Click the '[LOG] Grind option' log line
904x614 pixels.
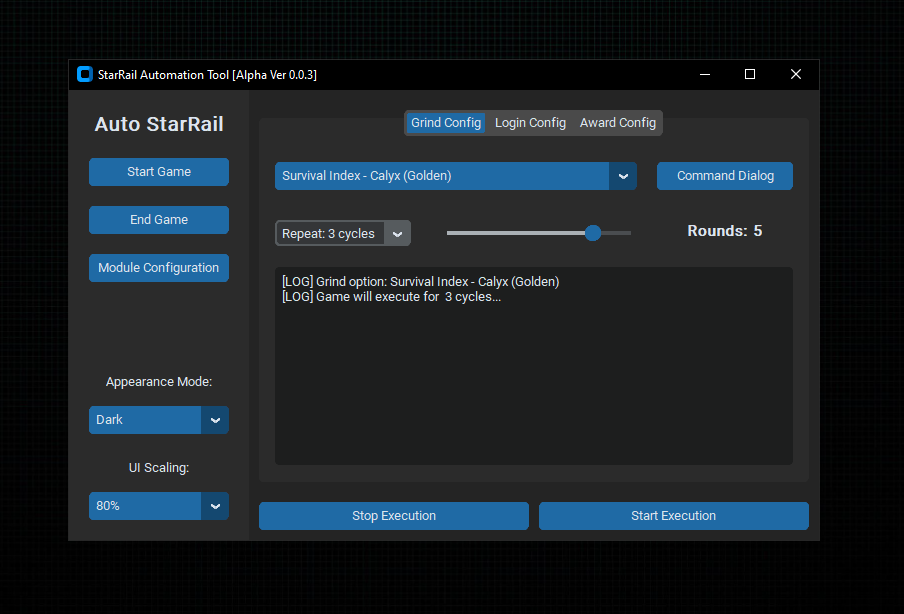click(x=420, y=281)
